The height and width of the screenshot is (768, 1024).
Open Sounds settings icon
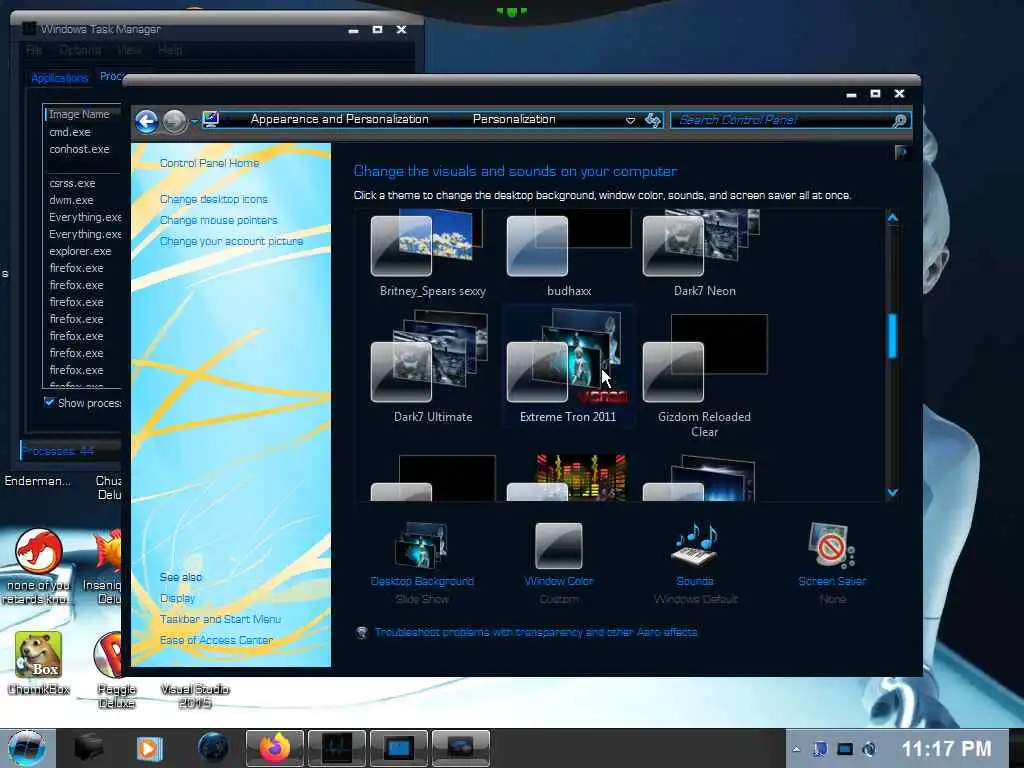(x=695, y=545)
